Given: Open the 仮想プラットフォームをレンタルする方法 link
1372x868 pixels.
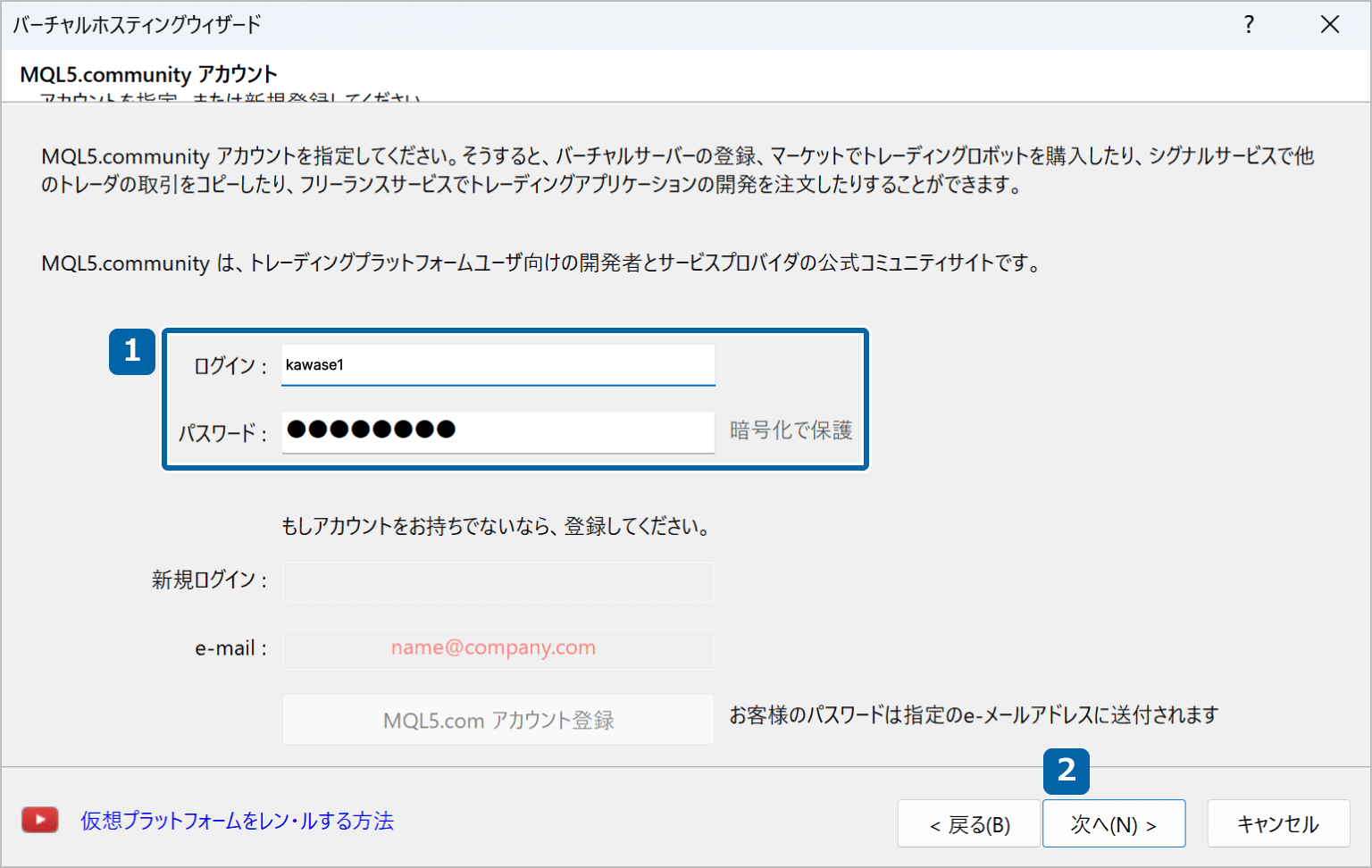Looking at the screenshot, I should [x=237, y=821].
